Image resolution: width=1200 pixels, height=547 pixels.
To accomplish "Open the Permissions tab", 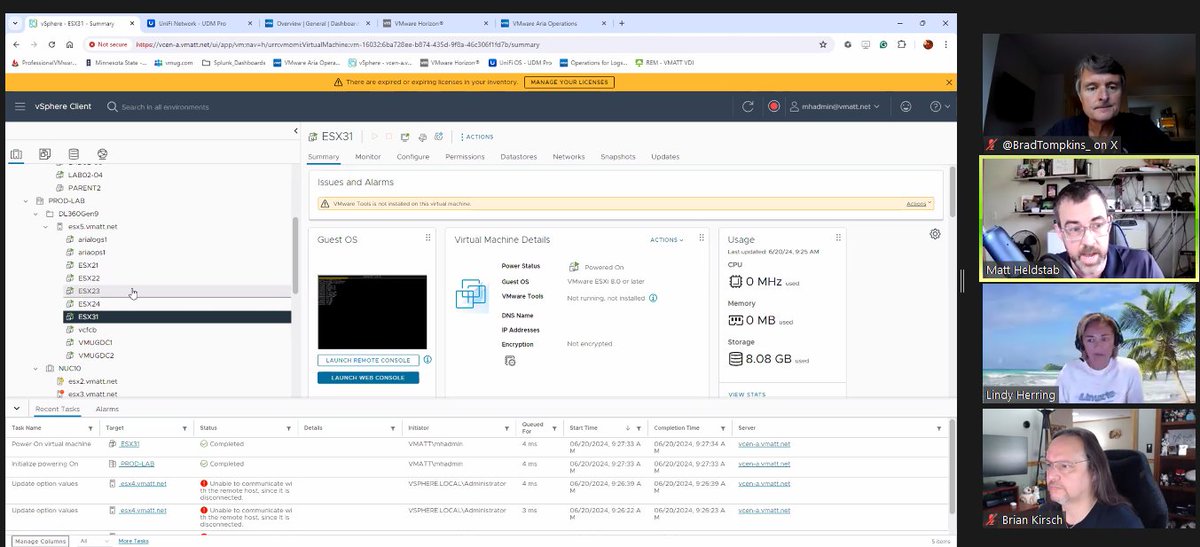I will (465, 157).
